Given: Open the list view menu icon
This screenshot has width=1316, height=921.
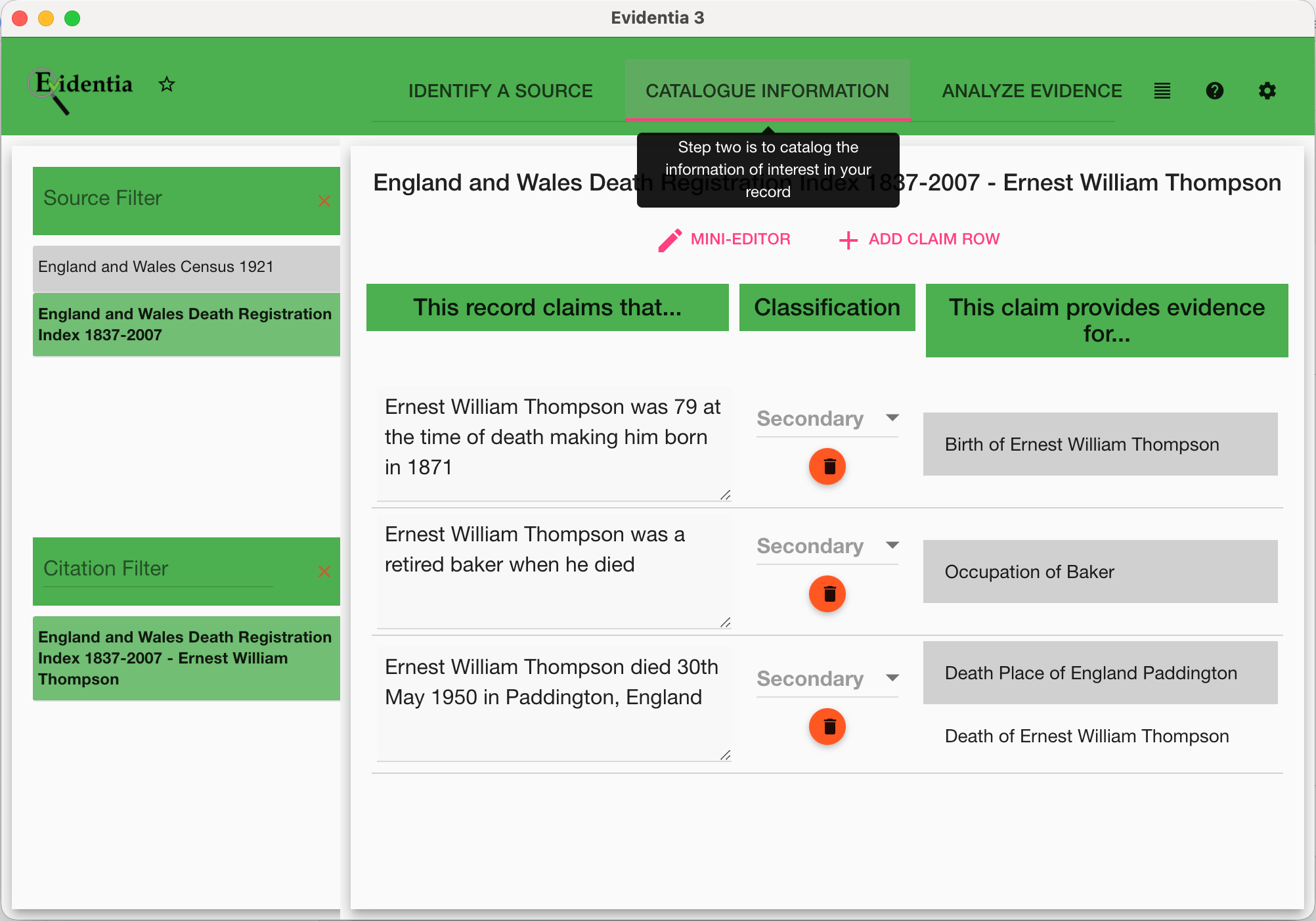Looking at the screenshot, I should 1162,91.
